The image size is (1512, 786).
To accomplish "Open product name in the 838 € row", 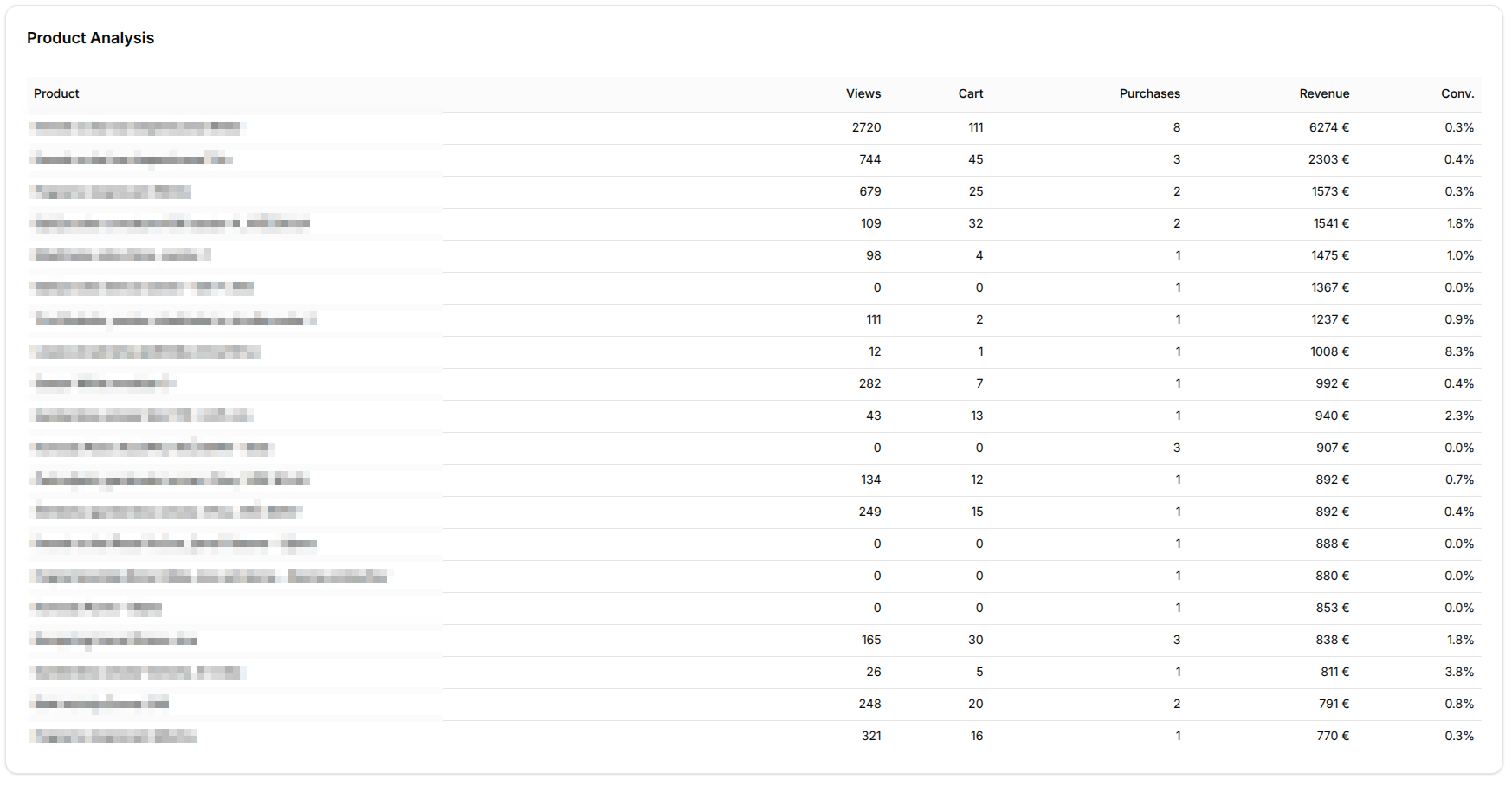I will (114, 640).
